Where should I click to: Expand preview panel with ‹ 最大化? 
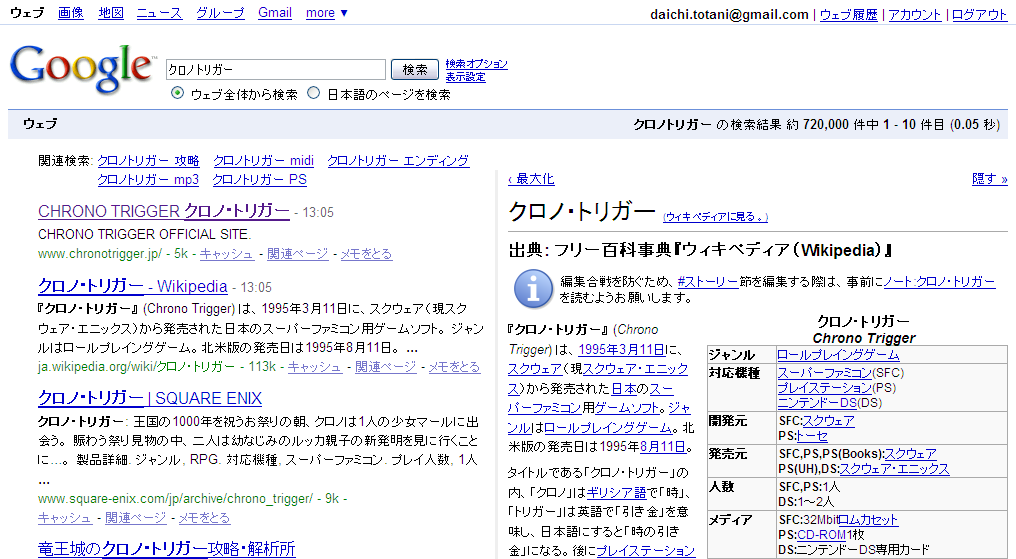[531, 179]
